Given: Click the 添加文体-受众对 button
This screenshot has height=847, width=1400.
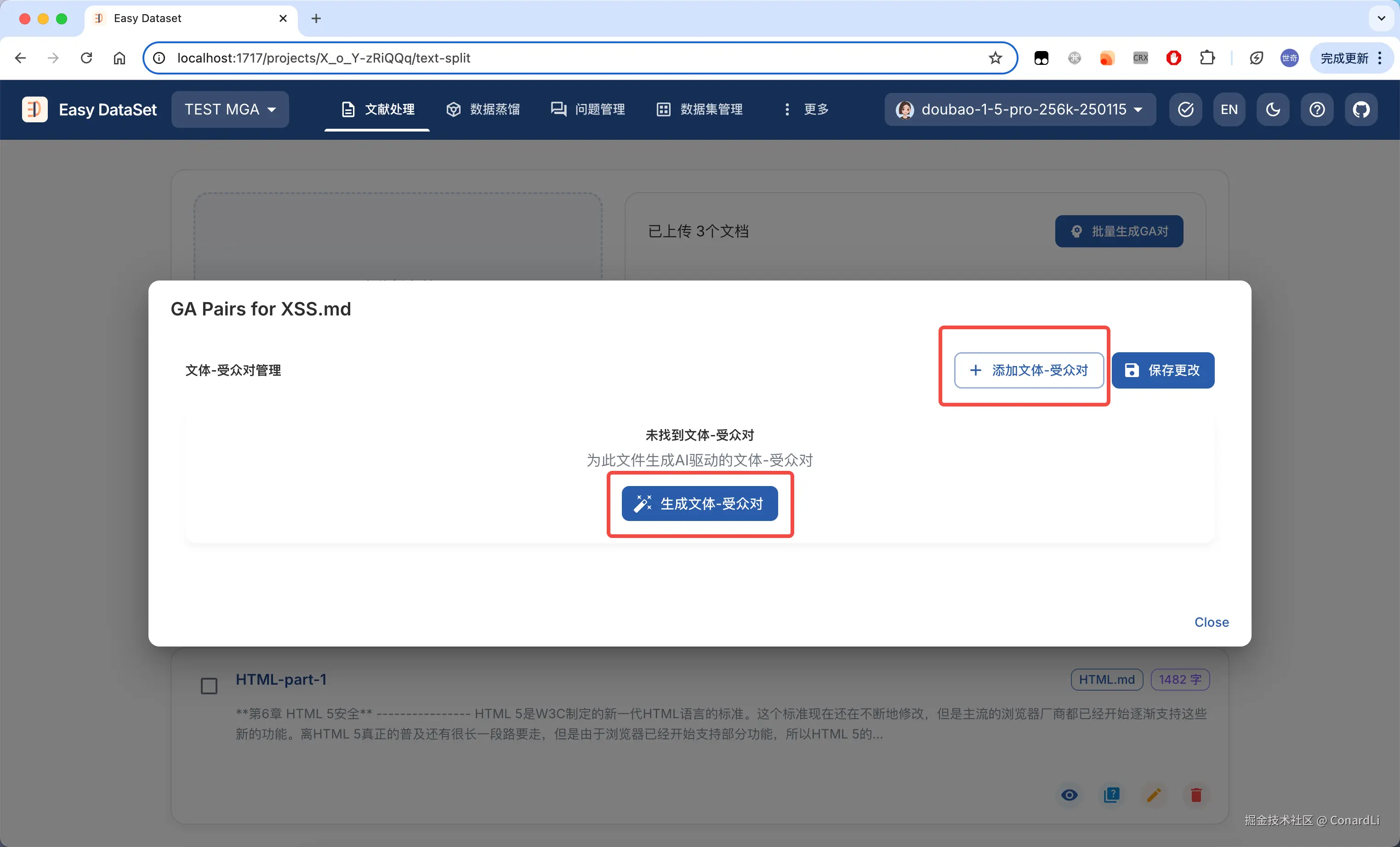Looking at the screenshot, I should (1029, 370).
